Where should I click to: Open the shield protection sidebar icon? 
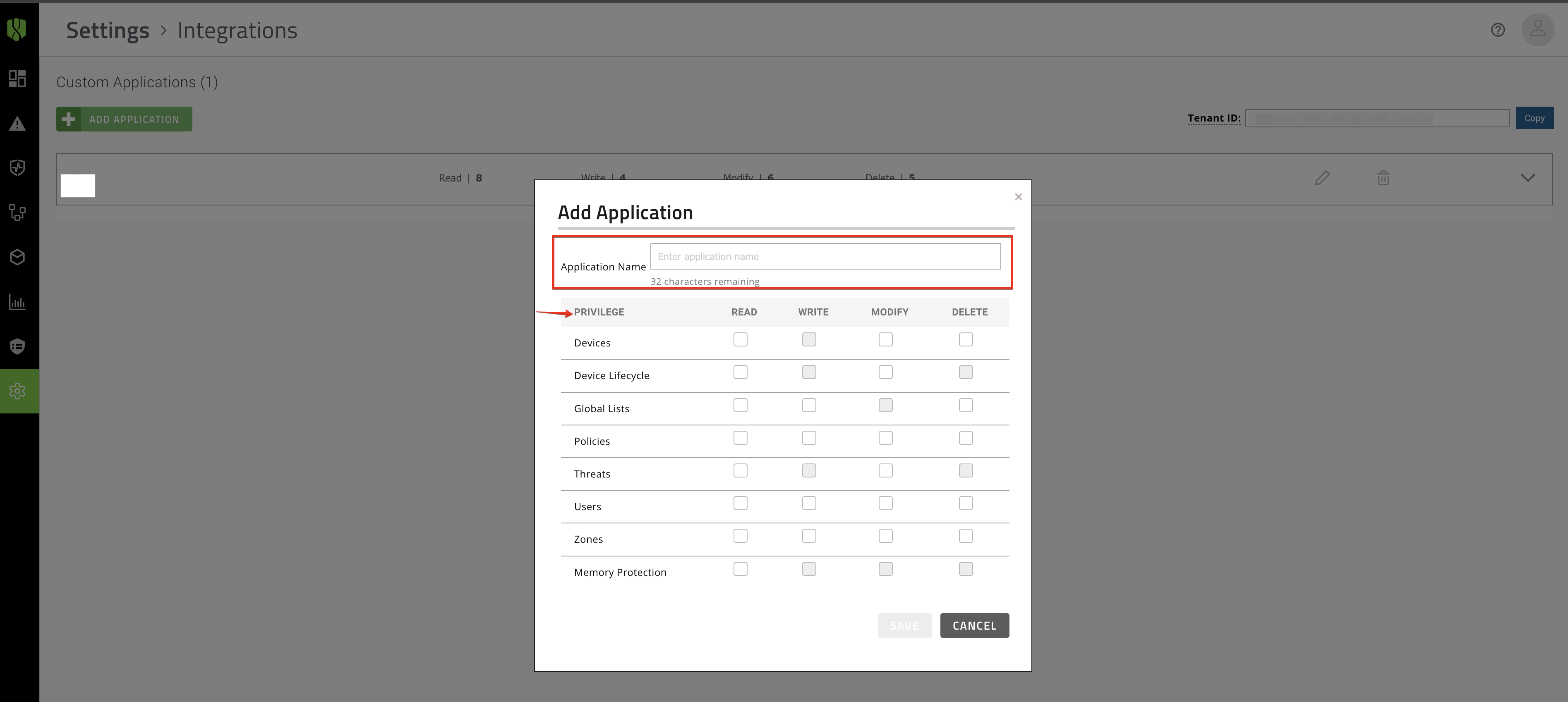18,168
